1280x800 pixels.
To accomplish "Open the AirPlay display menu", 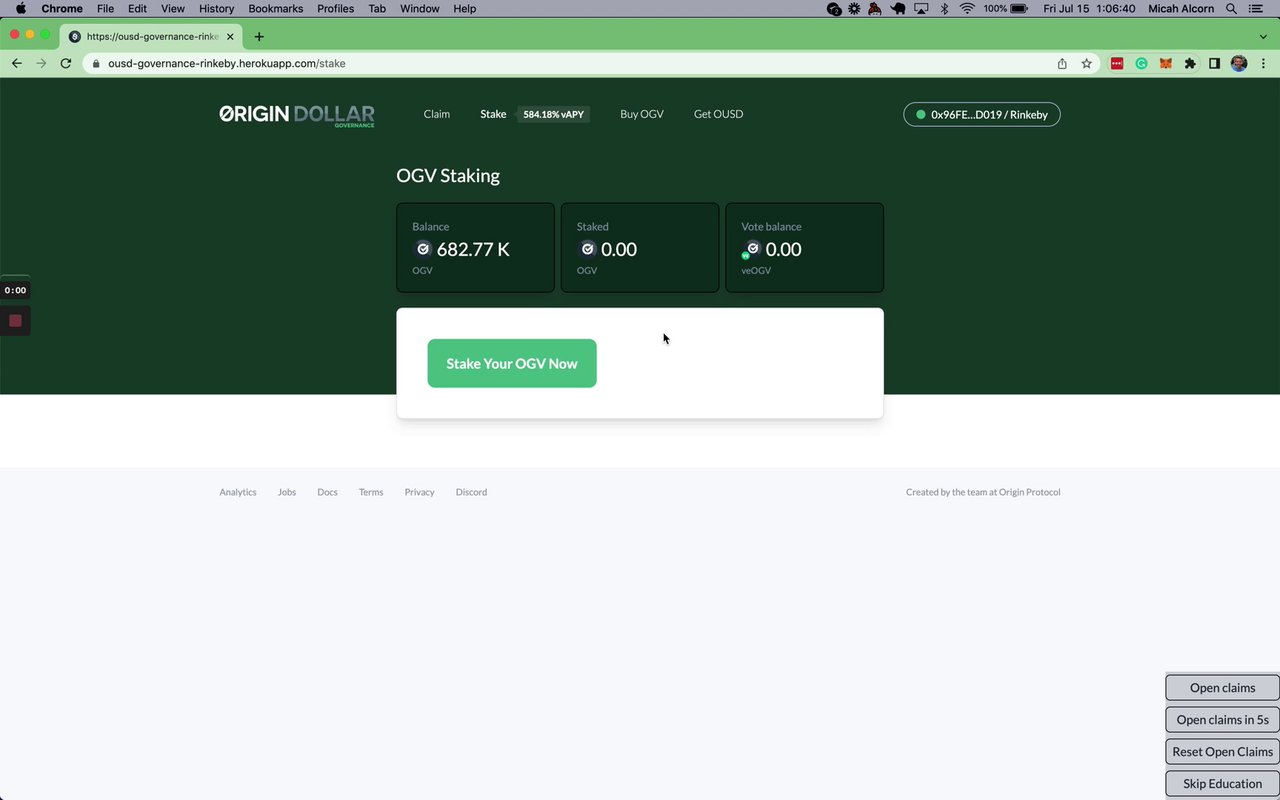I will tap(921, 8).
